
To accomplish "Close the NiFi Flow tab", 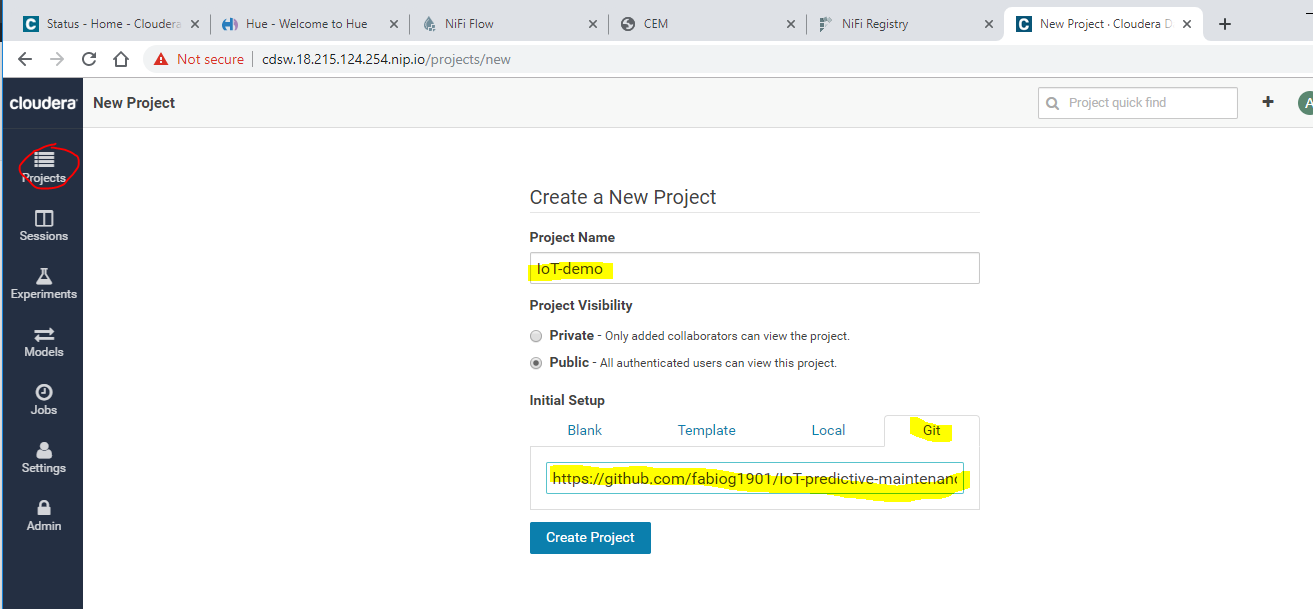I will (592, 24).
